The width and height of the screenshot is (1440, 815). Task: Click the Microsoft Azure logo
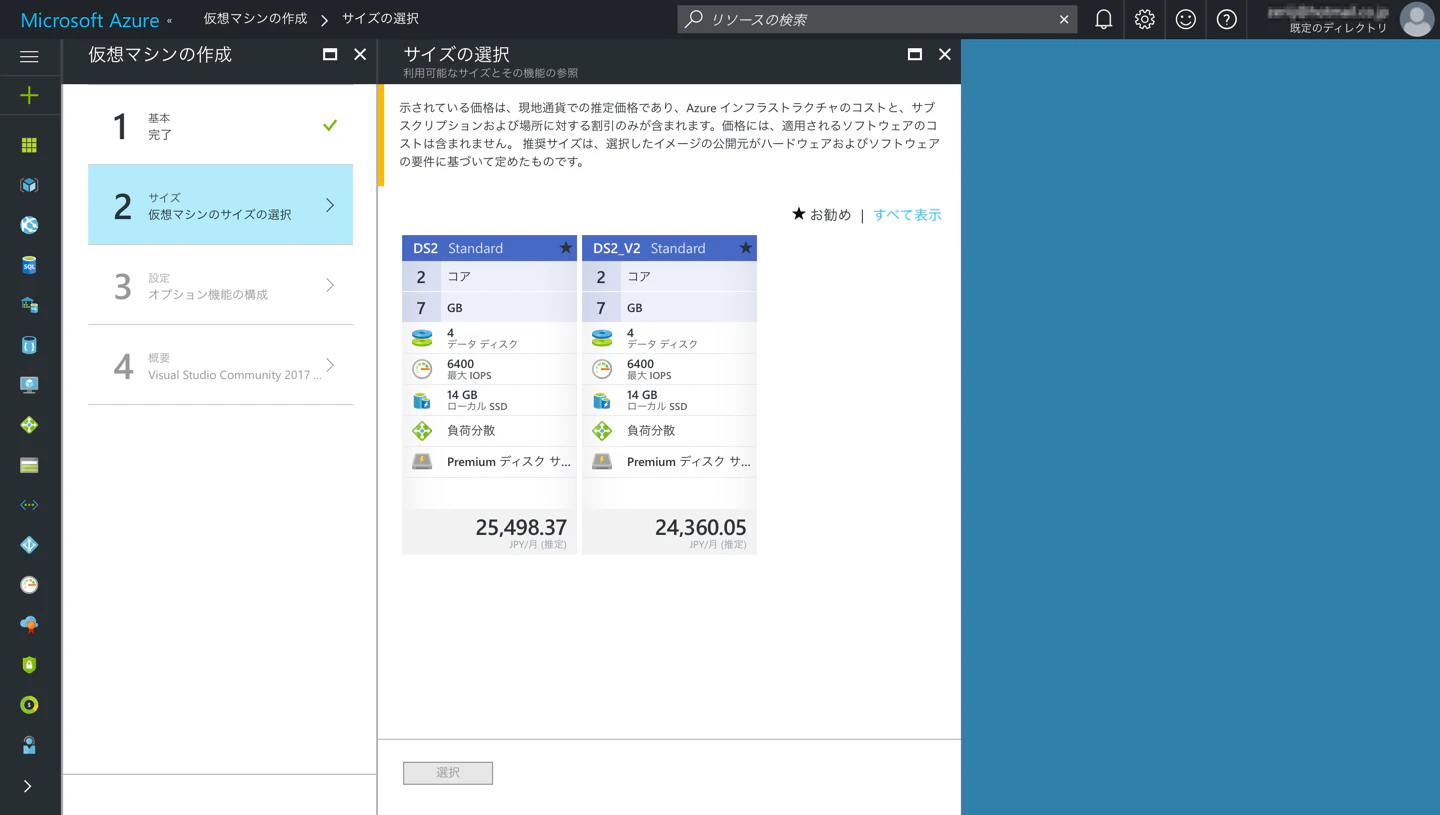pos(89,20)
